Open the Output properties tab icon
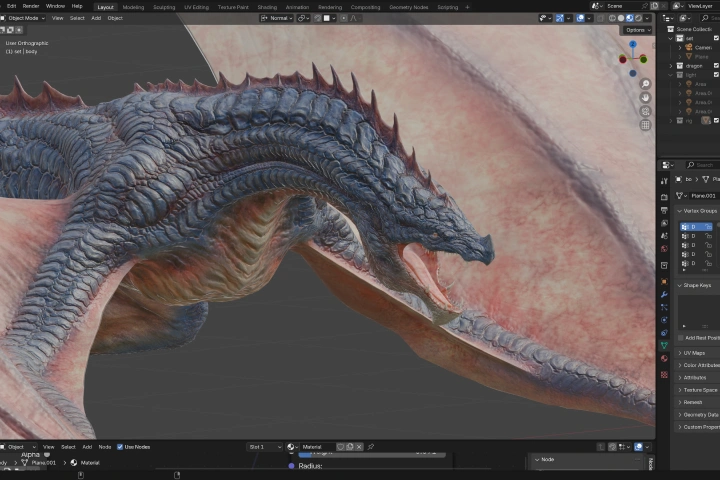This screenshot has height=480, width=720. pos(664,210)
